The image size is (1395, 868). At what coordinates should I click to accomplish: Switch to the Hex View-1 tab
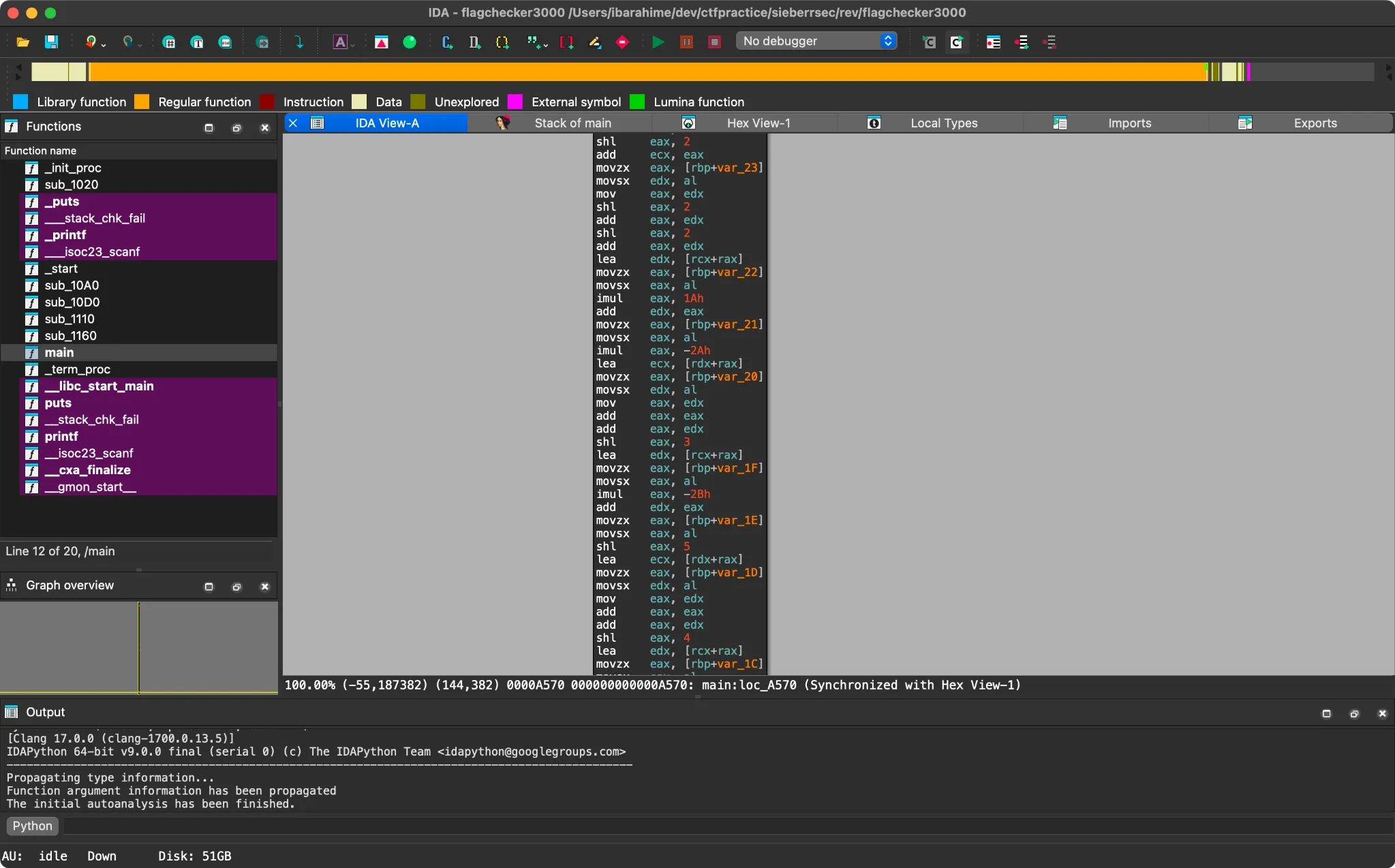[x=758, y=123]
